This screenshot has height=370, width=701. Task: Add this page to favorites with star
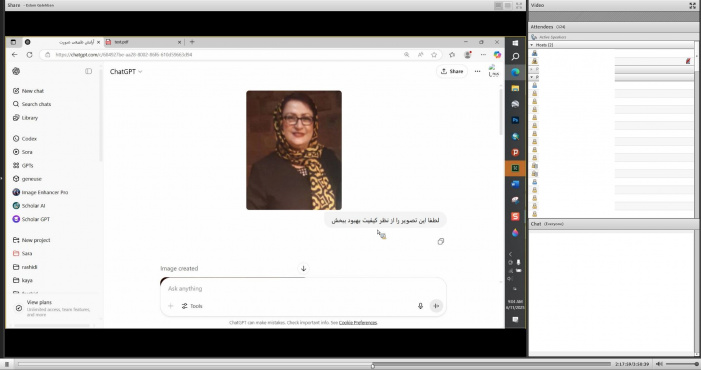pyautogui.click(x=434, y=55)
